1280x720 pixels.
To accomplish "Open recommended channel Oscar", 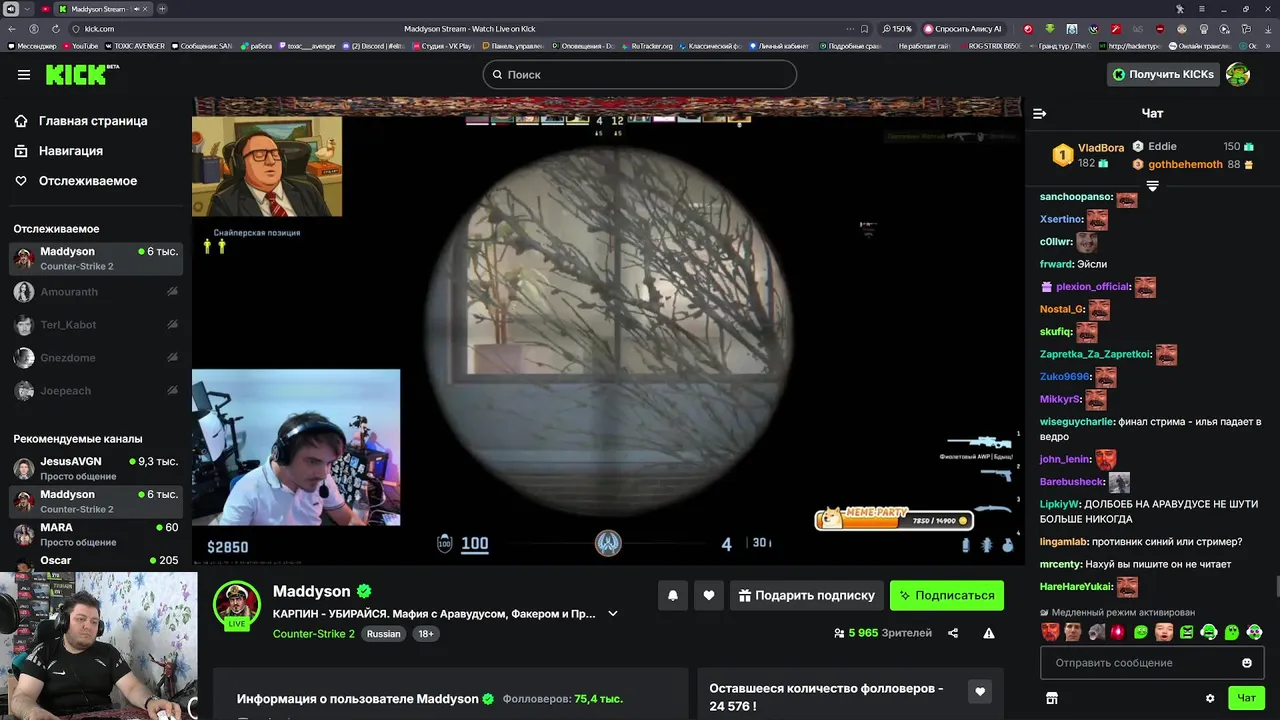I will (x=96, y=561).
